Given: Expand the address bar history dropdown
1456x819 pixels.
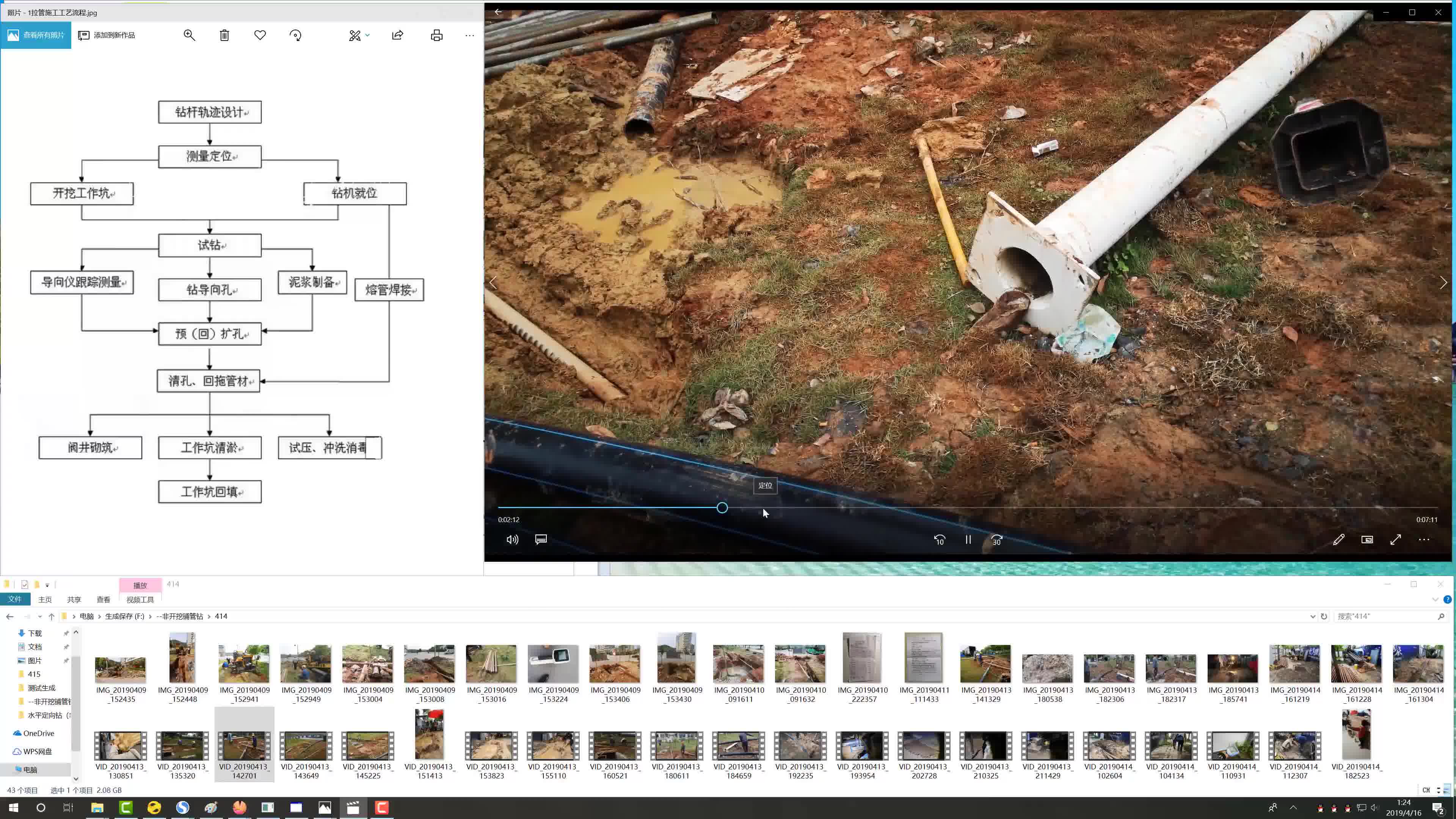Looking at the screenshot, I should 1312,616.
